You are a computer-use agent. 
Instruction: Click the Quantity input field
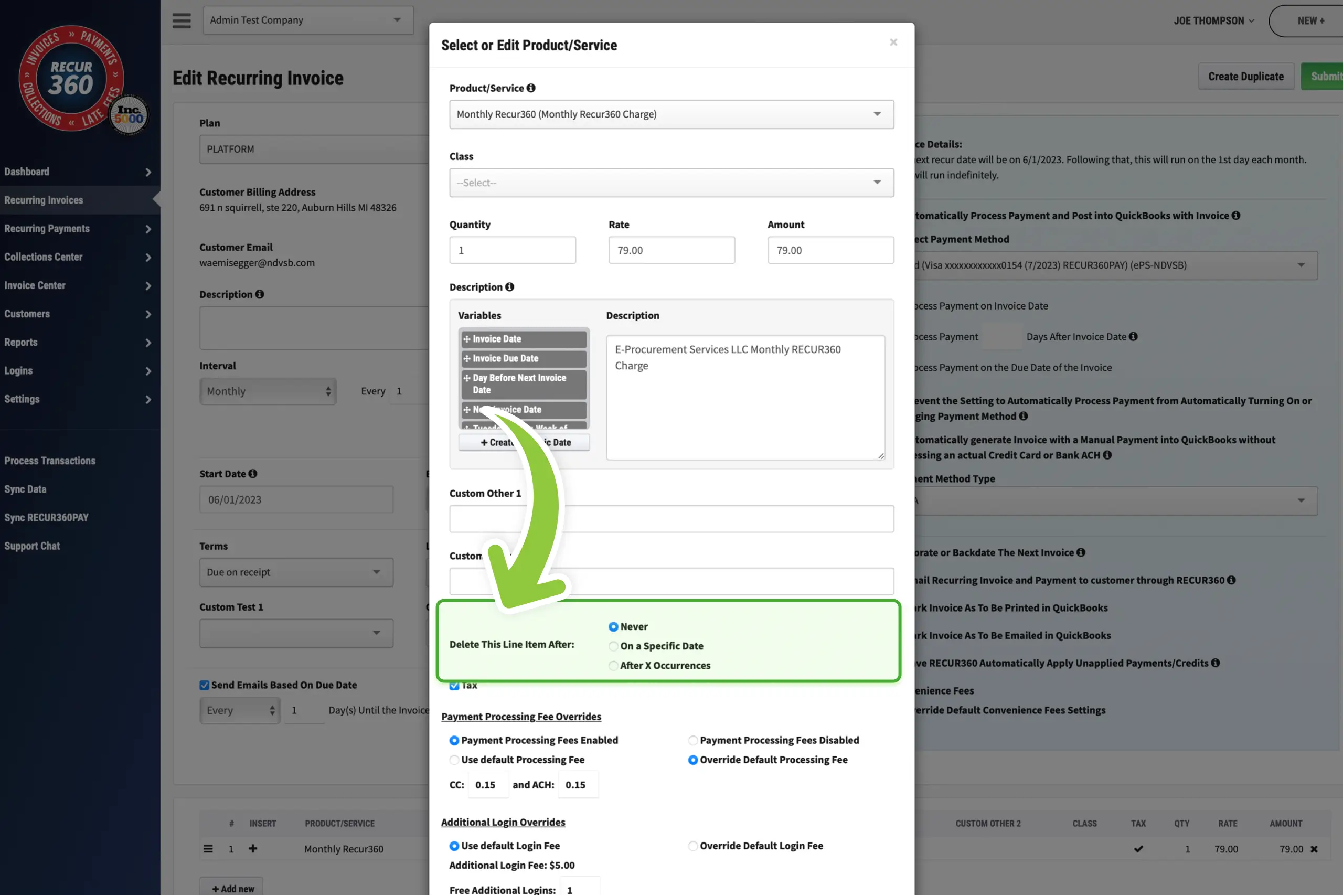click(x=513, y=250)
